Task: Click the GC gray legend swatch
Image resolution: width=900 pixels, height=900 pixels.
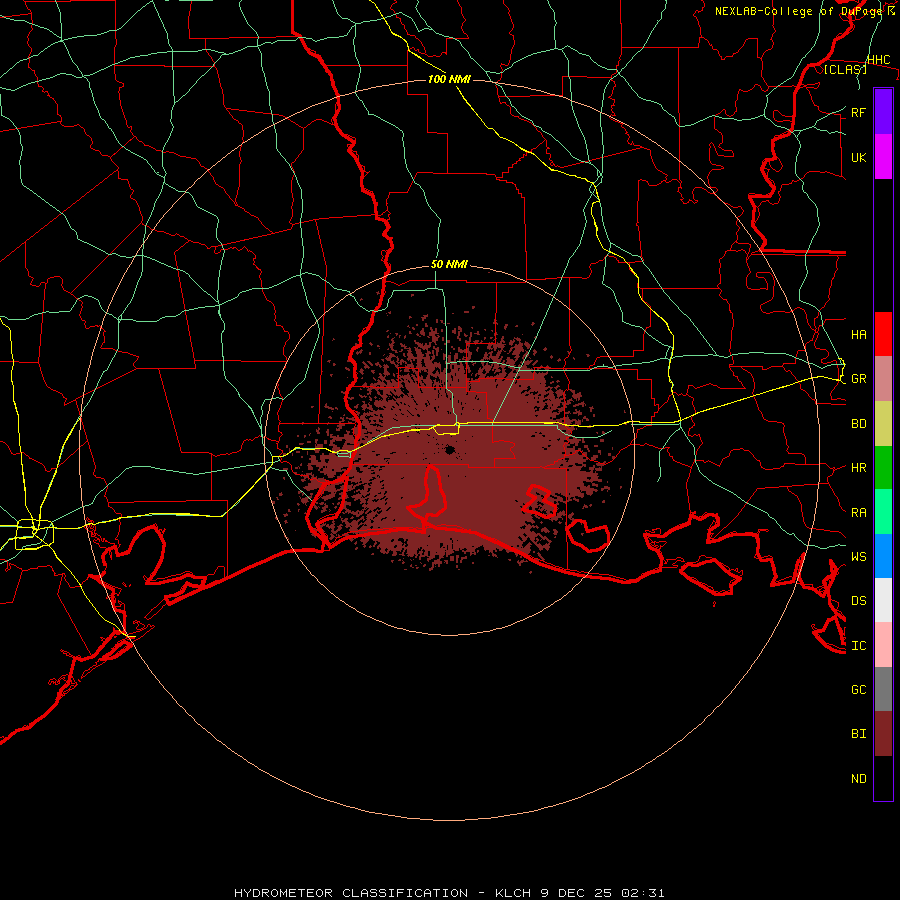Action: [883, 689]
